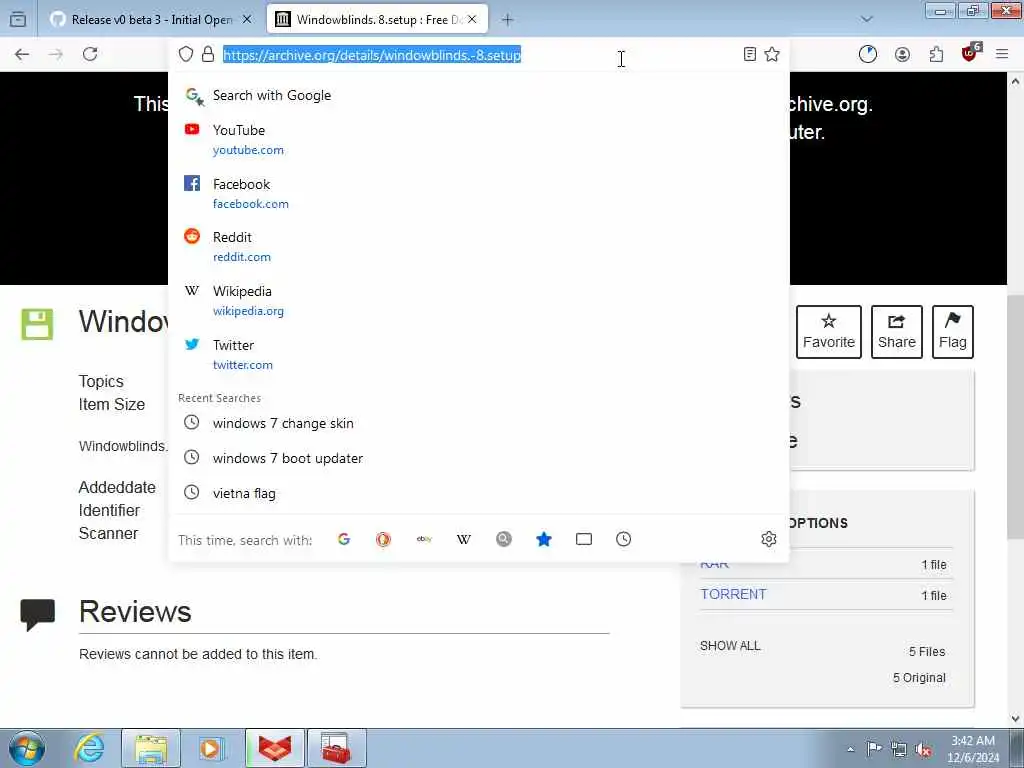Viewport: 1024px width, 768px height.
Task: Select Reddit suggestion in dropdown
Action: [479, 246]
